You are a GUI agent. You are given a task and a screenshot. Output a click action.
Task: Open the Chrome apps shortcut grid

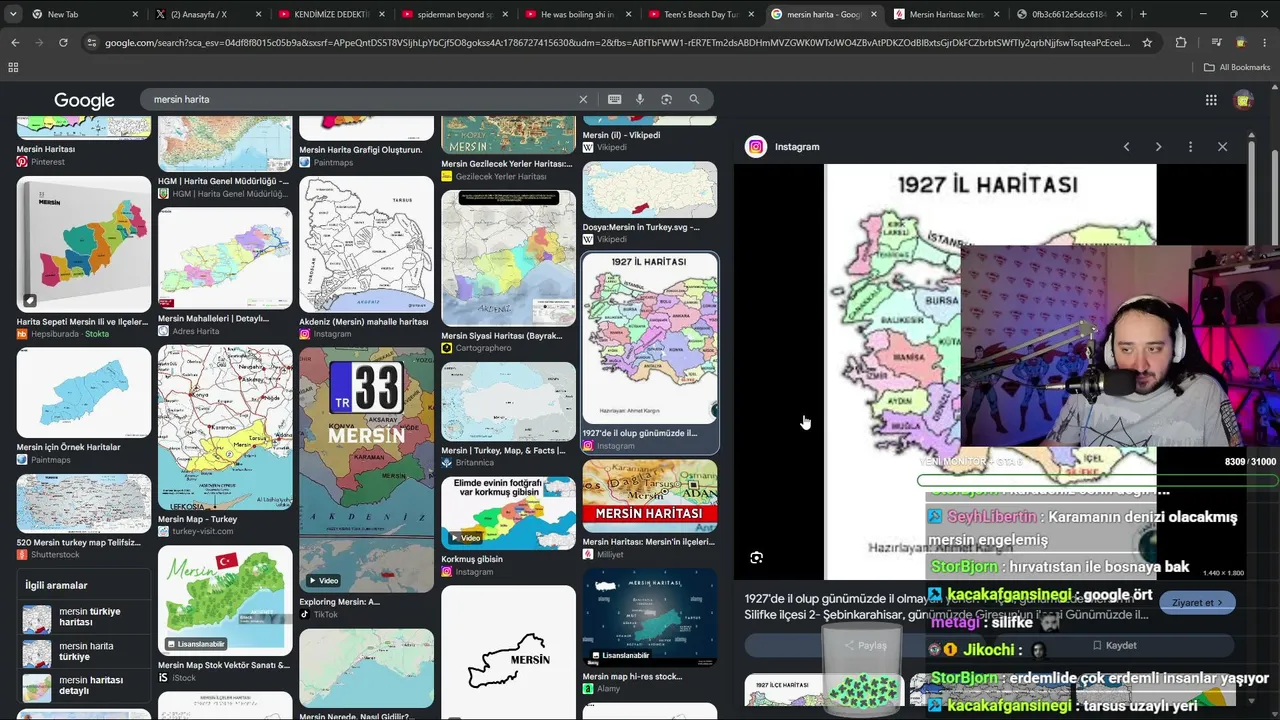tap(13, 67)
